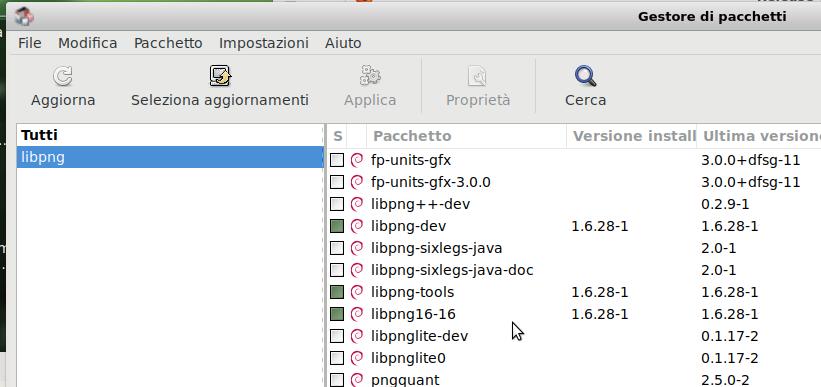
Task: Select the pngquant package name
Action: (405, 380)
